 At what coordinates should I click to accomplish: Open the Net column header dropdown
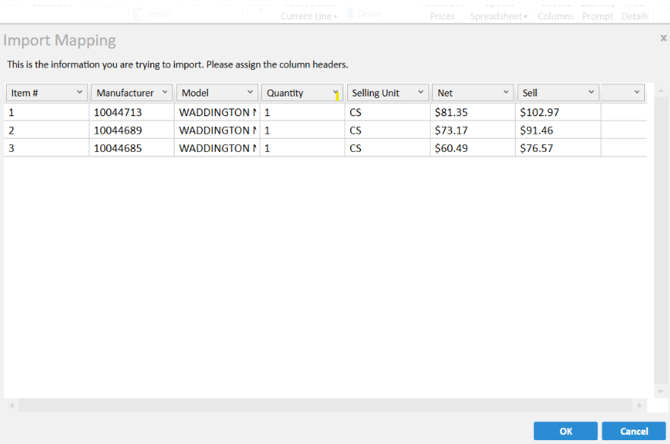(473, 93)
